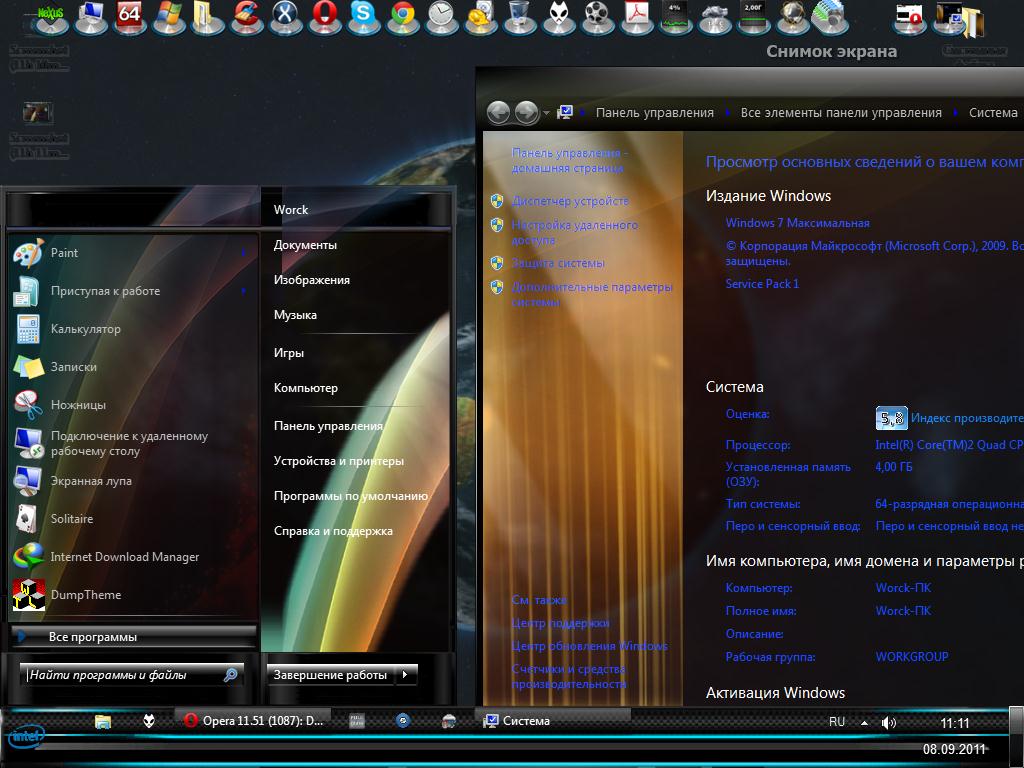Image resolution: width=1024 pixels, height=768 pixels.
Task: Open the Recycle Bin dock icon
Action: 519,18
